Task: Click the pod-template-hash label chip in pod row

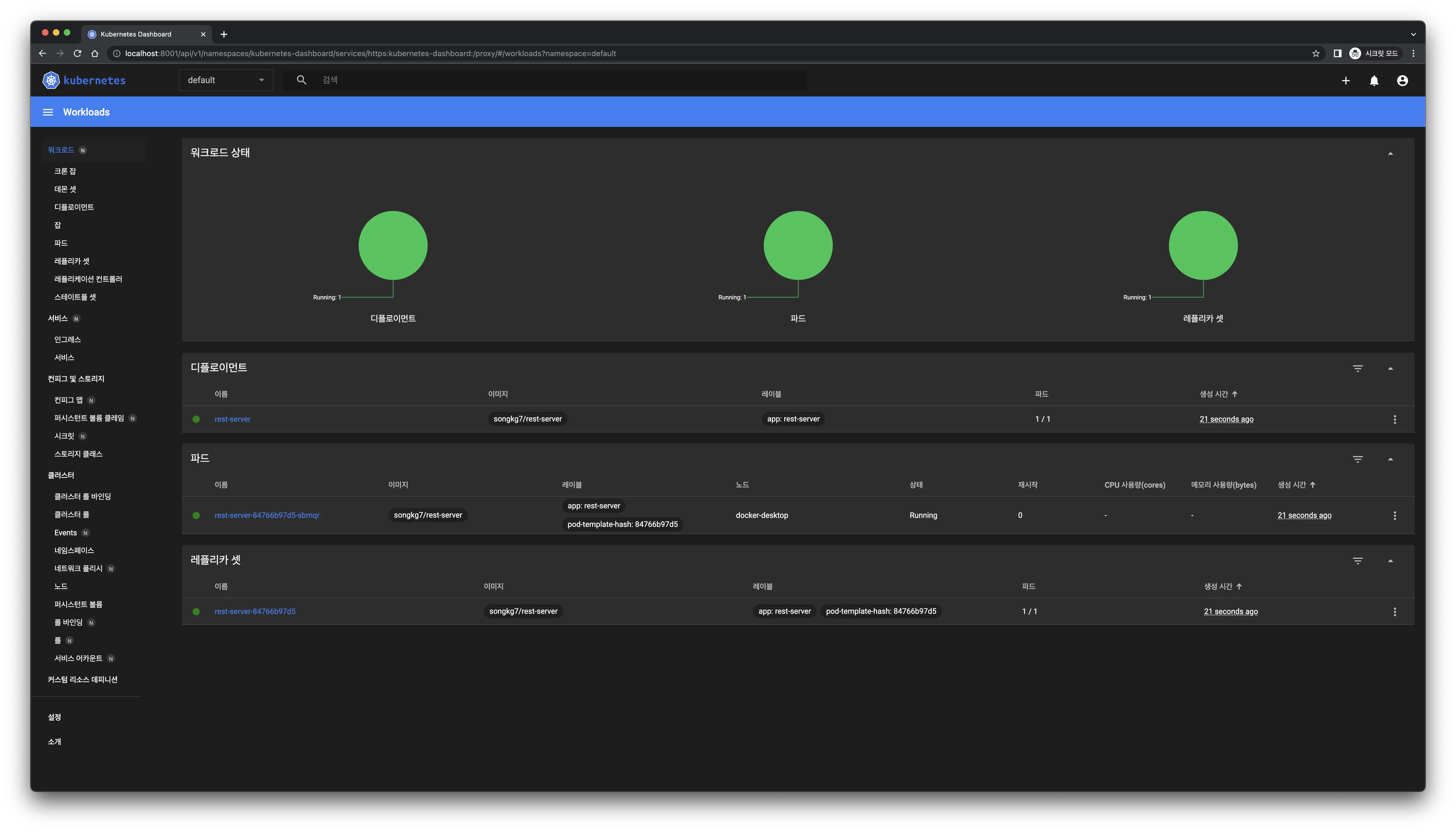Action: 622,525
